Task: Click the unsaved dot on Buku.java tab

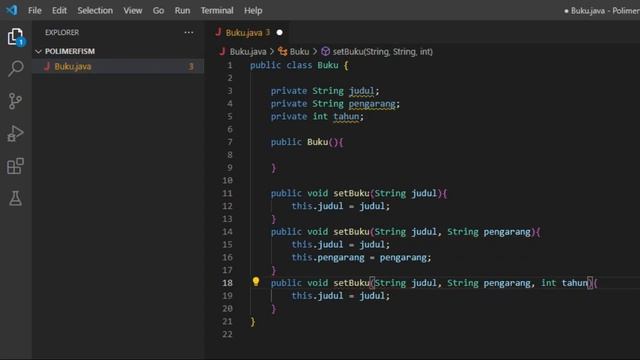Action: [280, 32]
